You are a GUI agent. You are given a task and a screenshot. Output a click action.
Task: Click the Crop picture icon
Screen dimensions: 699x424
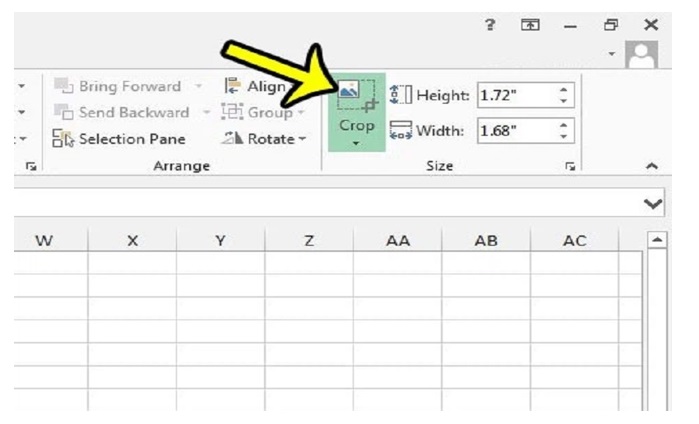tap(356, 96)
